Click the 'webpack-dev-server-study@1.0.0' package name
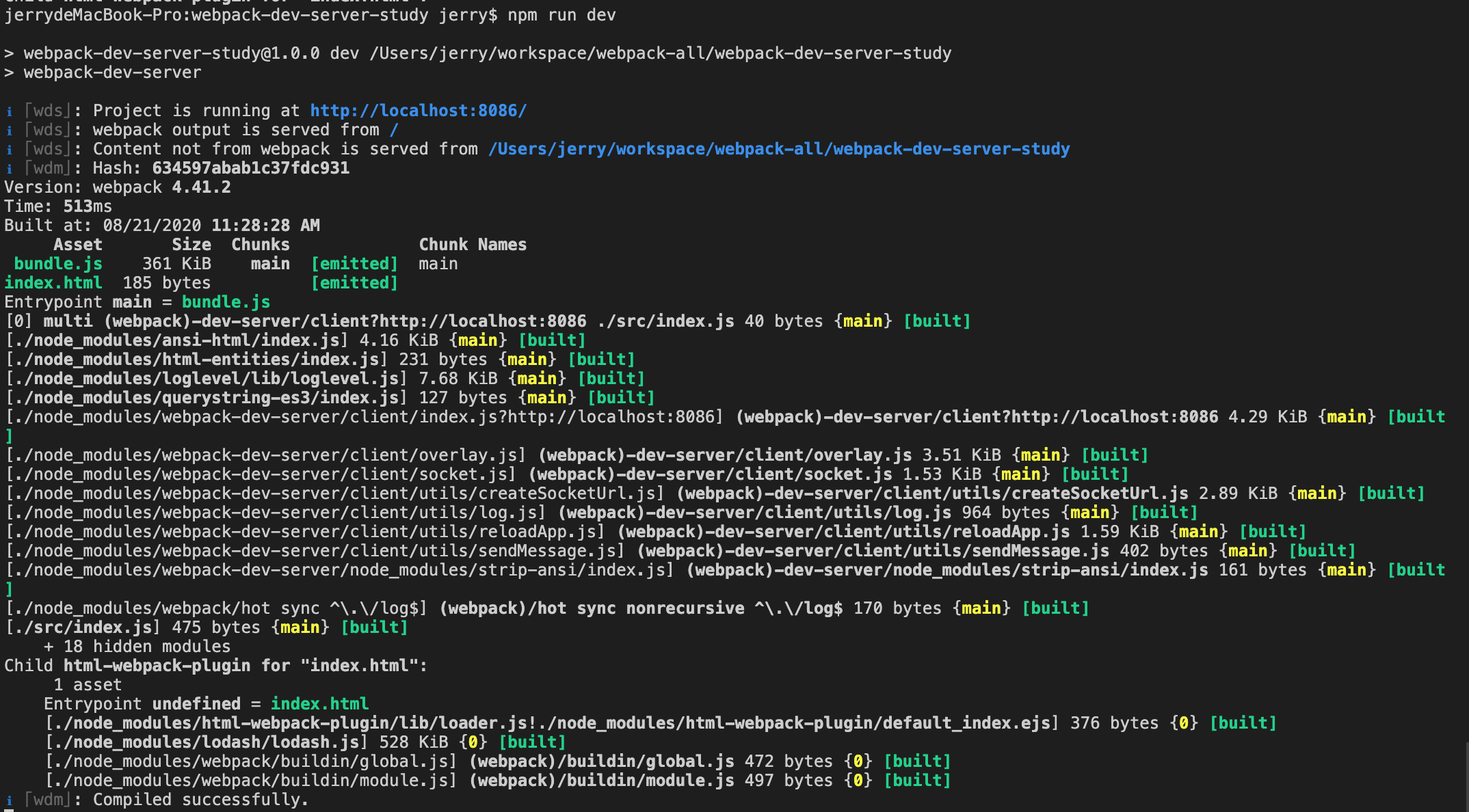This screenshot has height=812, width=1469. (x=172, y=53)
